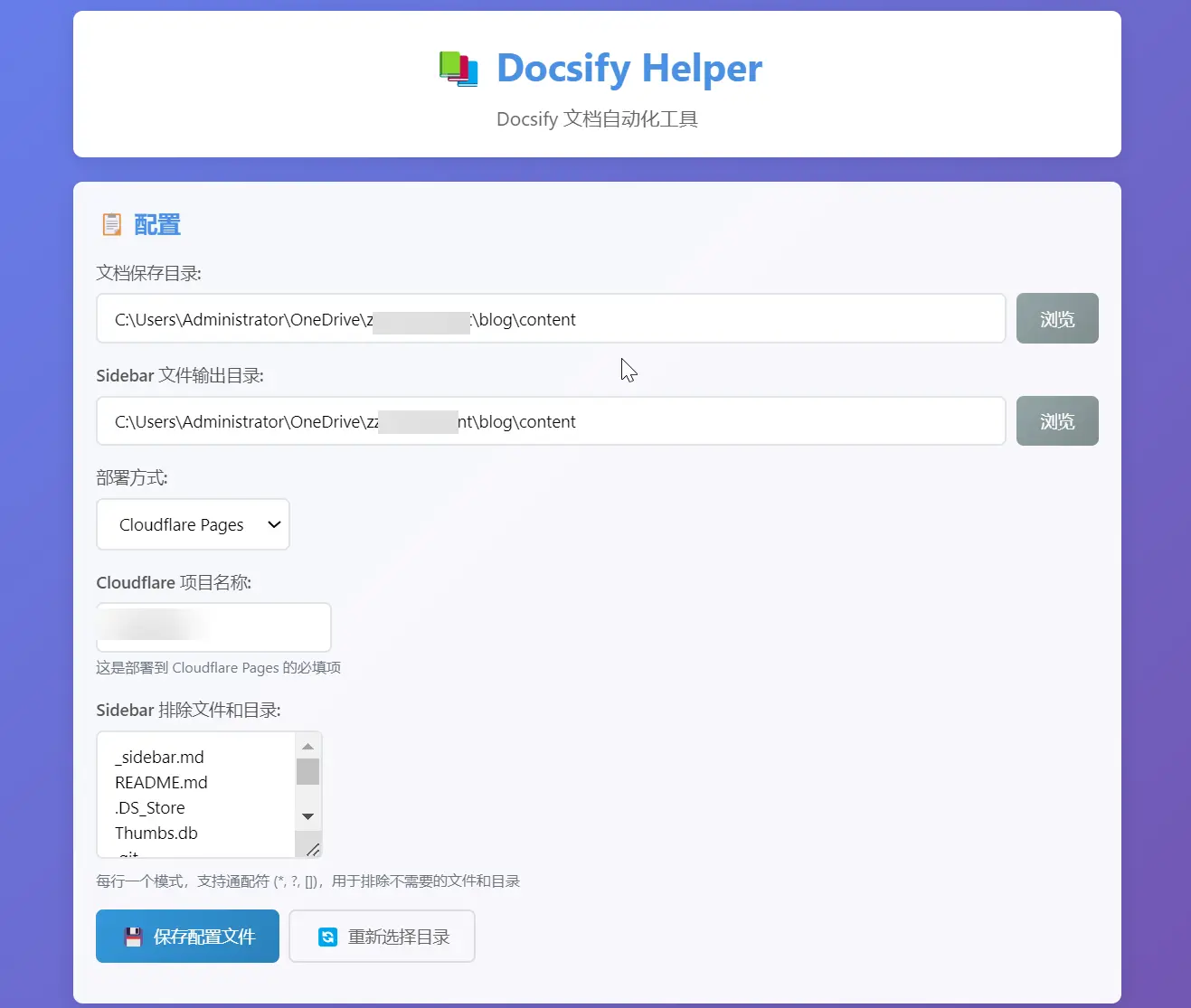Click the down arrow of exclusion list scrollbar
The height and width of the screenshot is (1008, 1191).
[307, 816]
